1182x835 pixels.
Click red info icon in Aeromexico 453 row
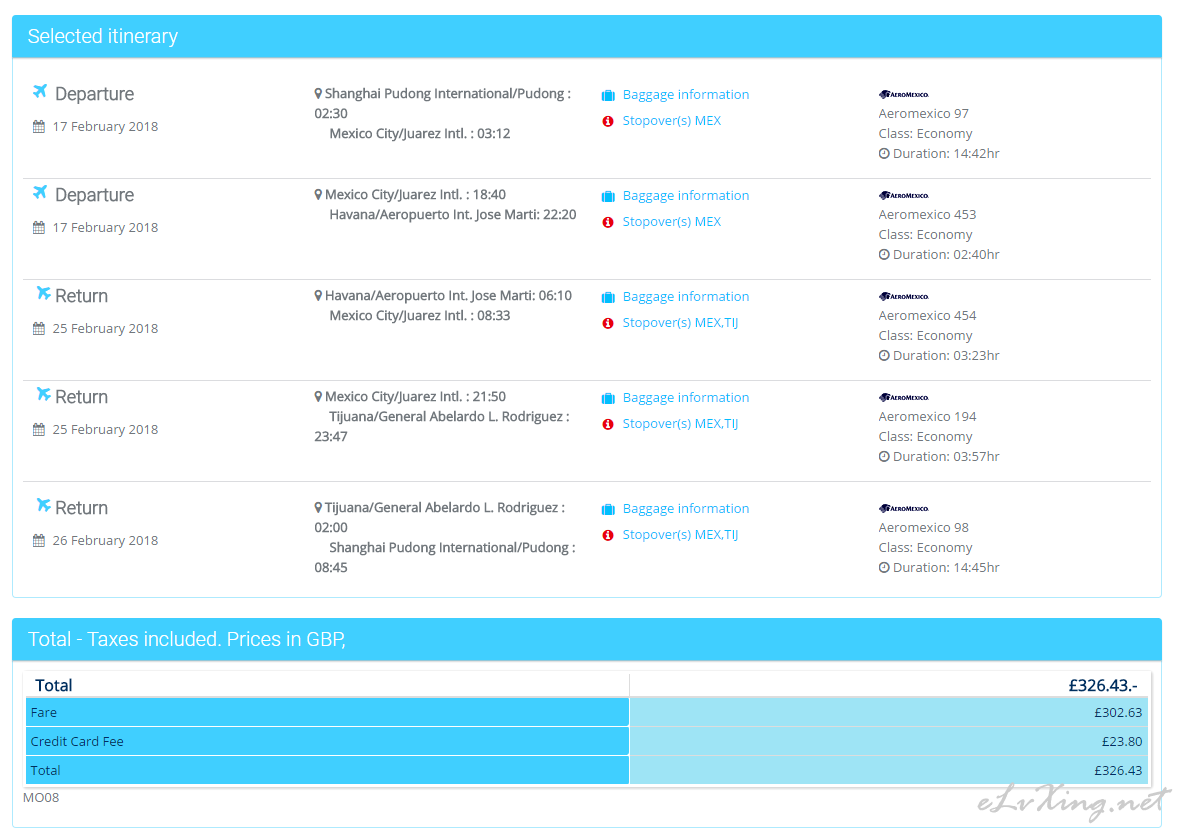coord(608,222)
